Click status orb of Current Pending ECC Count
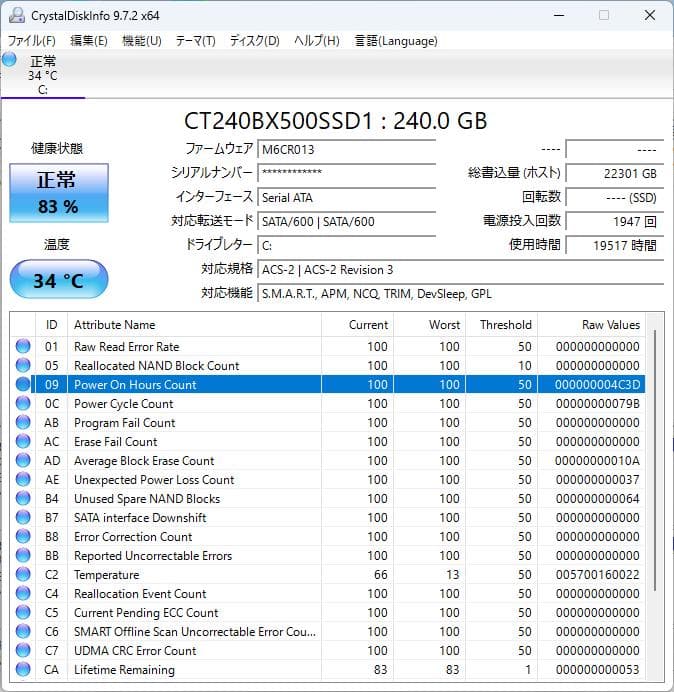 tap(23, 612)
